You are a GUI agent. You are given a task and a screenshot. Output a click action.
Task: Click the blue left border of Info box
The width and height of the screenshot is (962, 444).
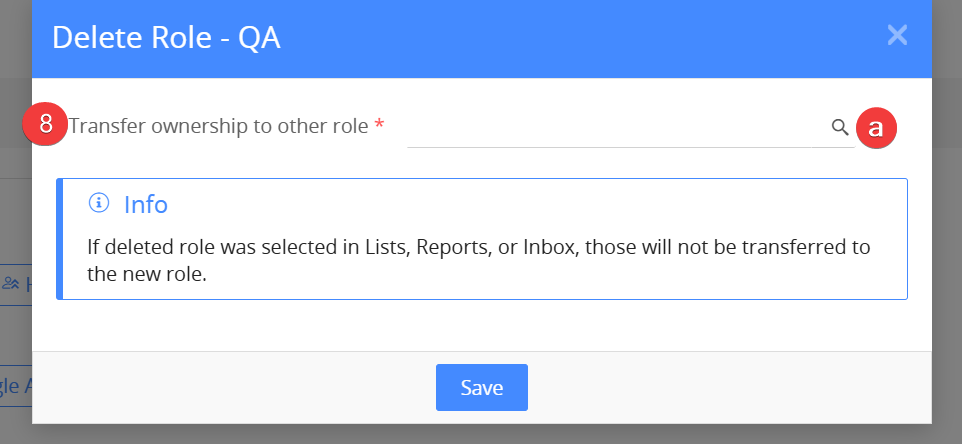[x=60, y=239]
